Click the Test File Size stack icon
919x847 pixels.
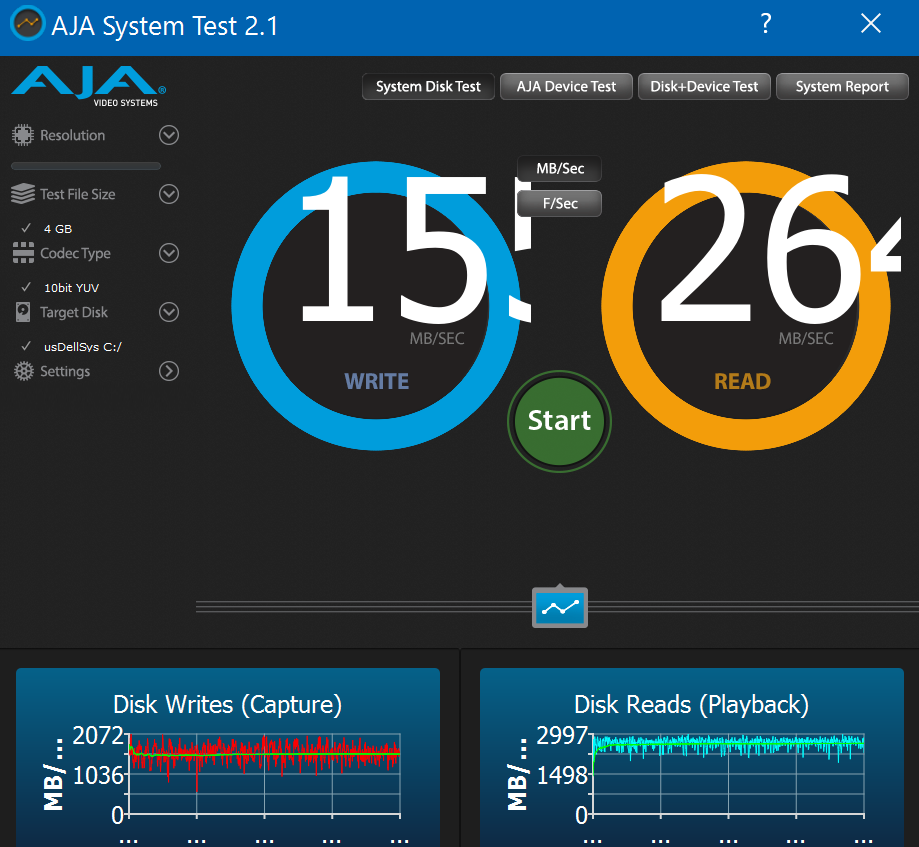[23, 194]
